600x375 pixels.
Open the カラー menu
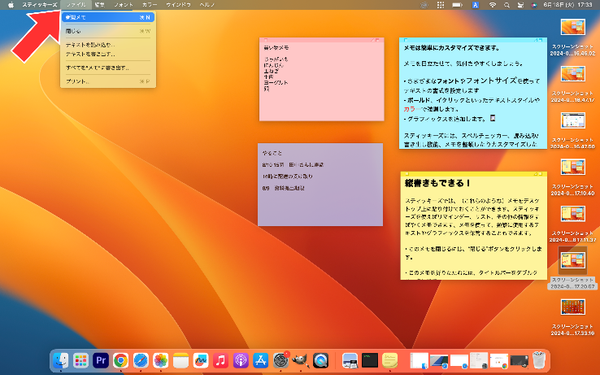click(x=149, y=5)
